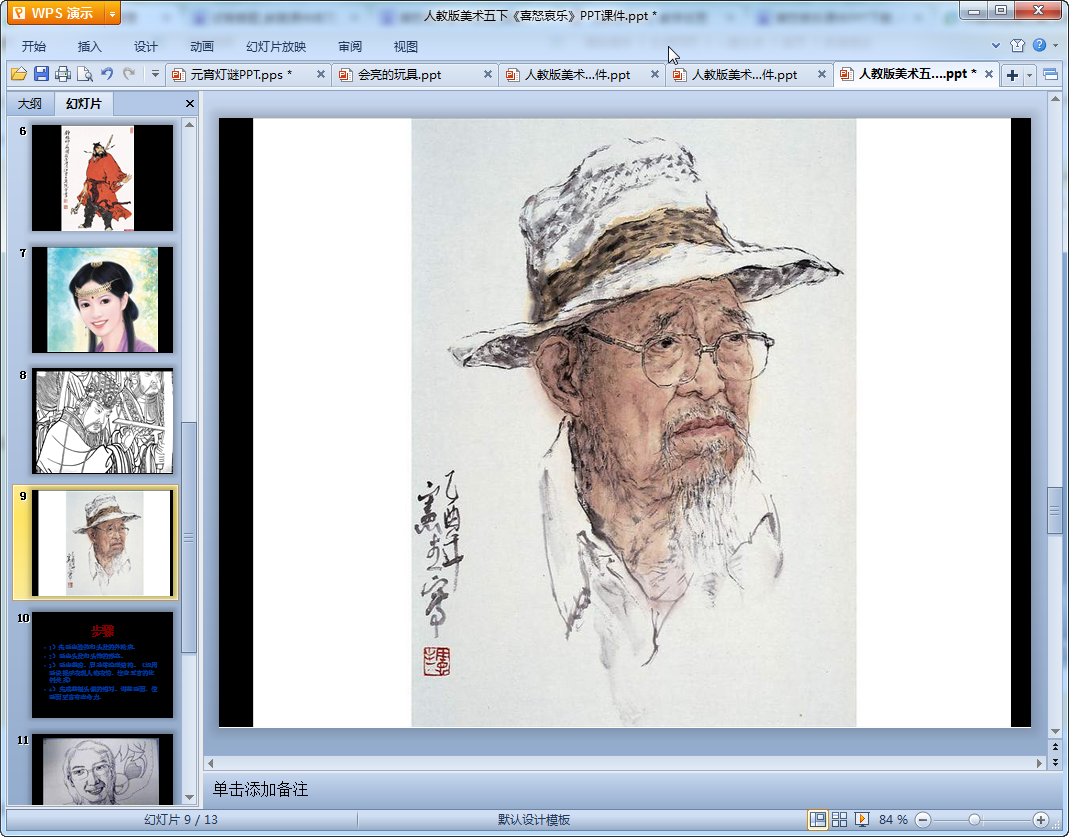Viewport: 1069px width, 837px height.
Task: Print the document with the printer icon
Action: (63, 74)
